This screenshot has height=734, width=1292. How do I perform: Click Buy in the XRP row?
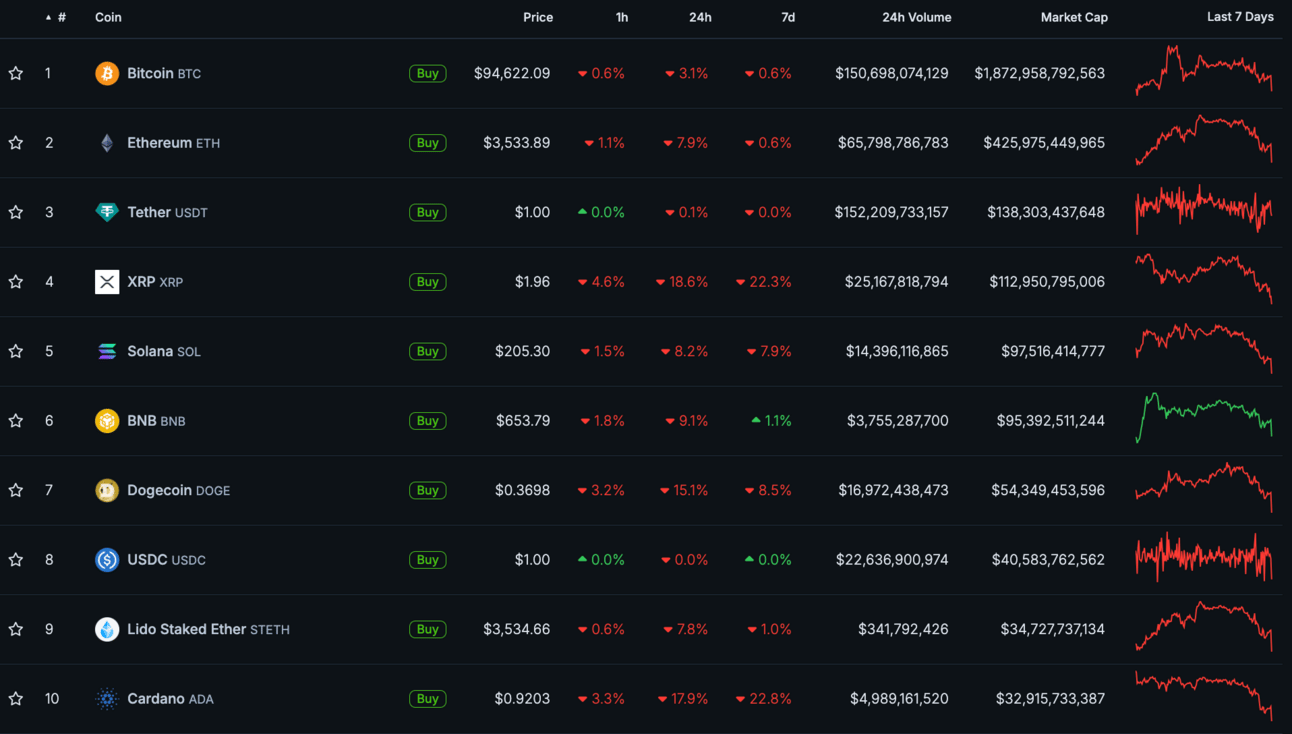click(x=427, y=282)
